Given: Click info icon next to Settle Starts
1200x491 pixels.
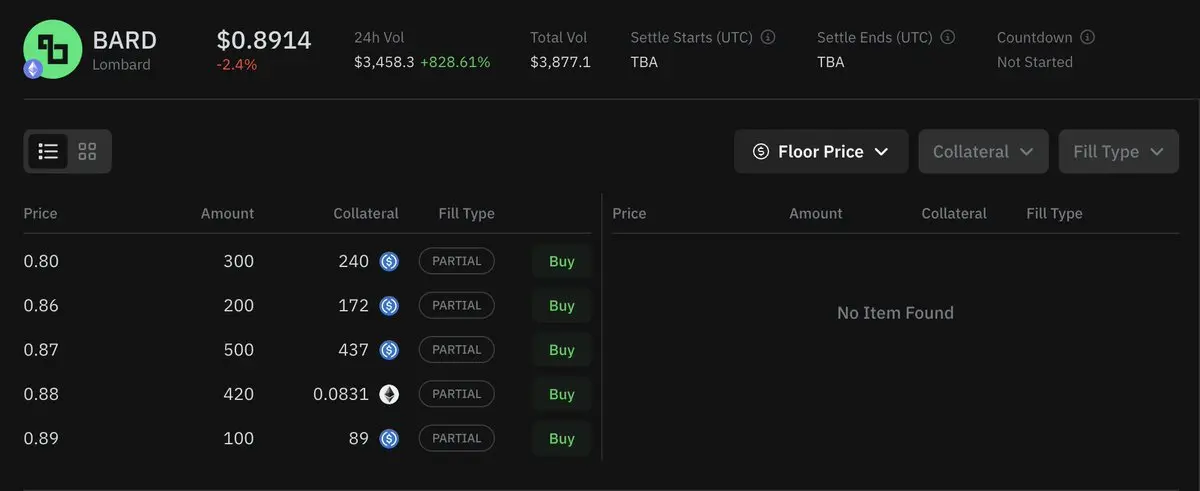Looking at the screenshot, I should 768,37.
